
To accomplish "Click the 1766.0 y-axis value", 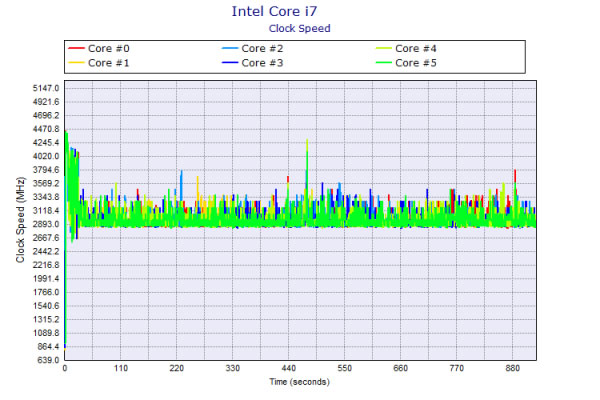I will pos(46,292).
